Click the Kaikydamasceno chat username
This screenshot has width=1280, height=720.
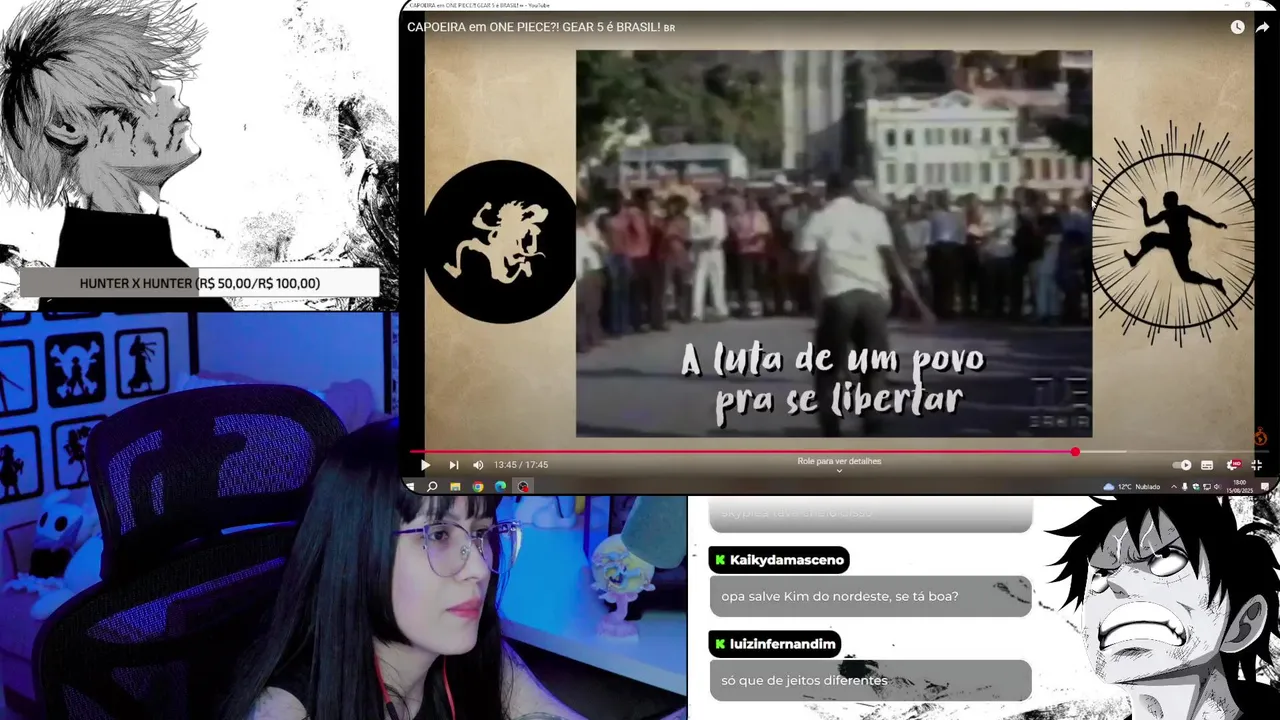pos(787,560)
